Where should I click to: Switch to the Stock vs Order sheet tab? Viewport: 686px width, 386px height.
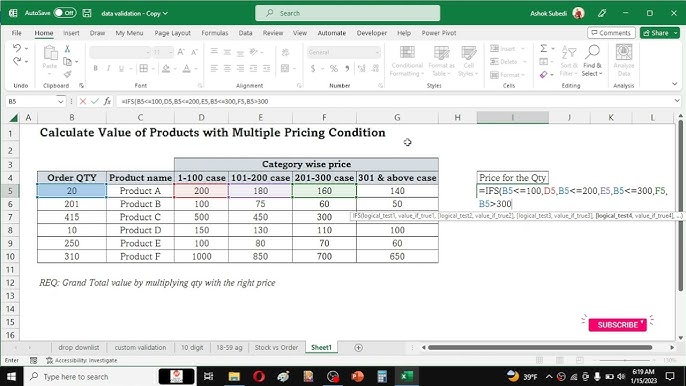(276, 347)
